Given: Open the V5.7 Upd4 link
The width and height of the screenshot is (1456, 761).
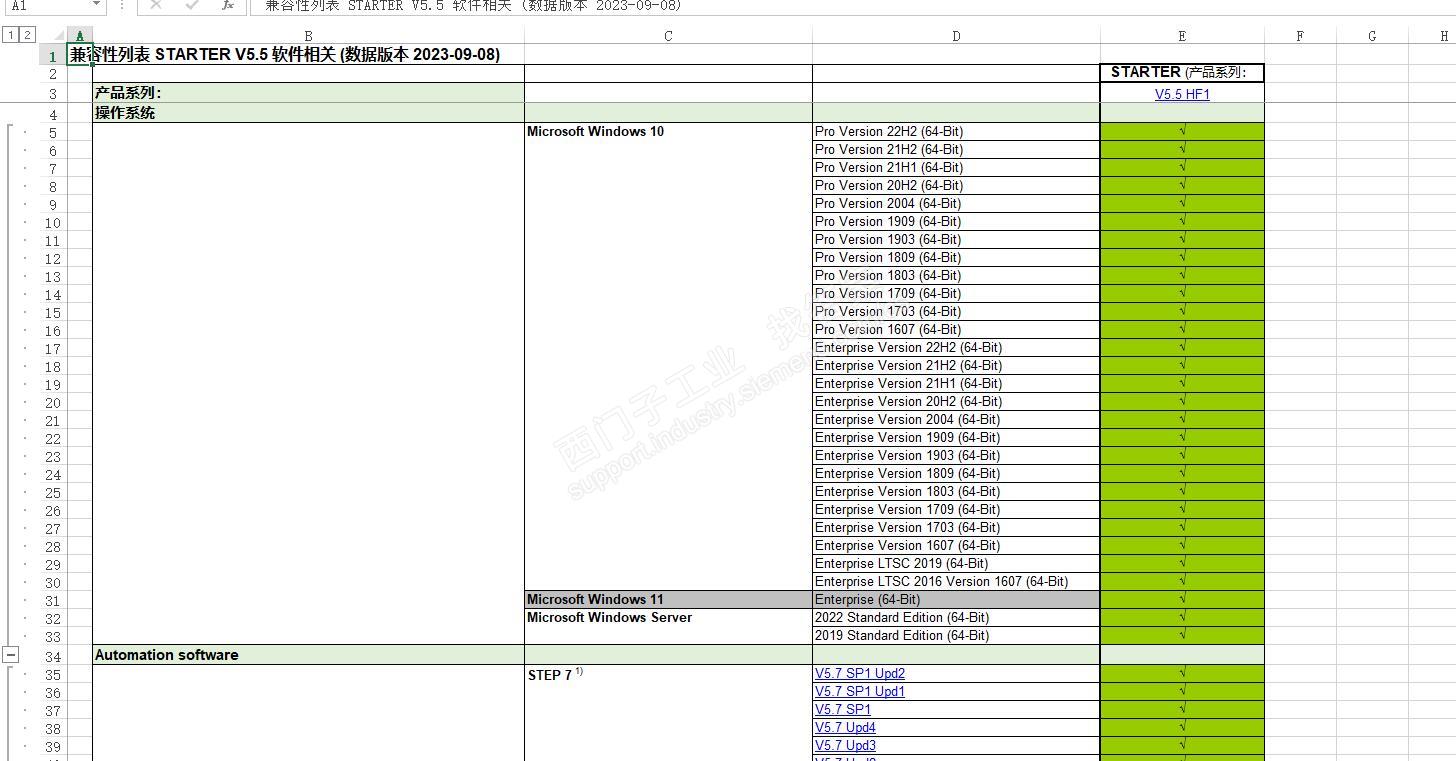Looking at the screenshot, I should (x=845, y=728).
